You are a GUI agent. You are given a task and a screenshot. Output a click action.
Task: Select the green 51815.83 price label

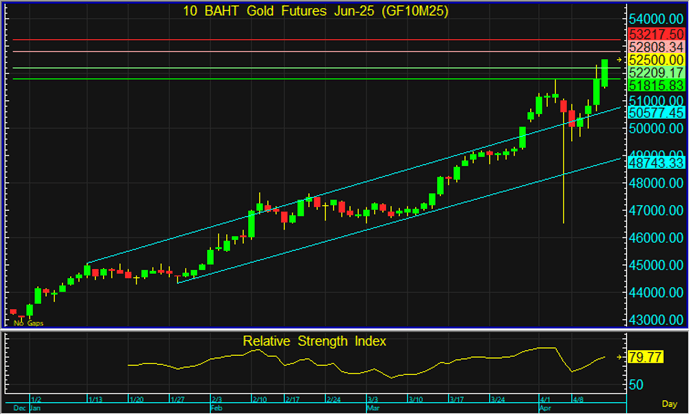pos(657,86)
